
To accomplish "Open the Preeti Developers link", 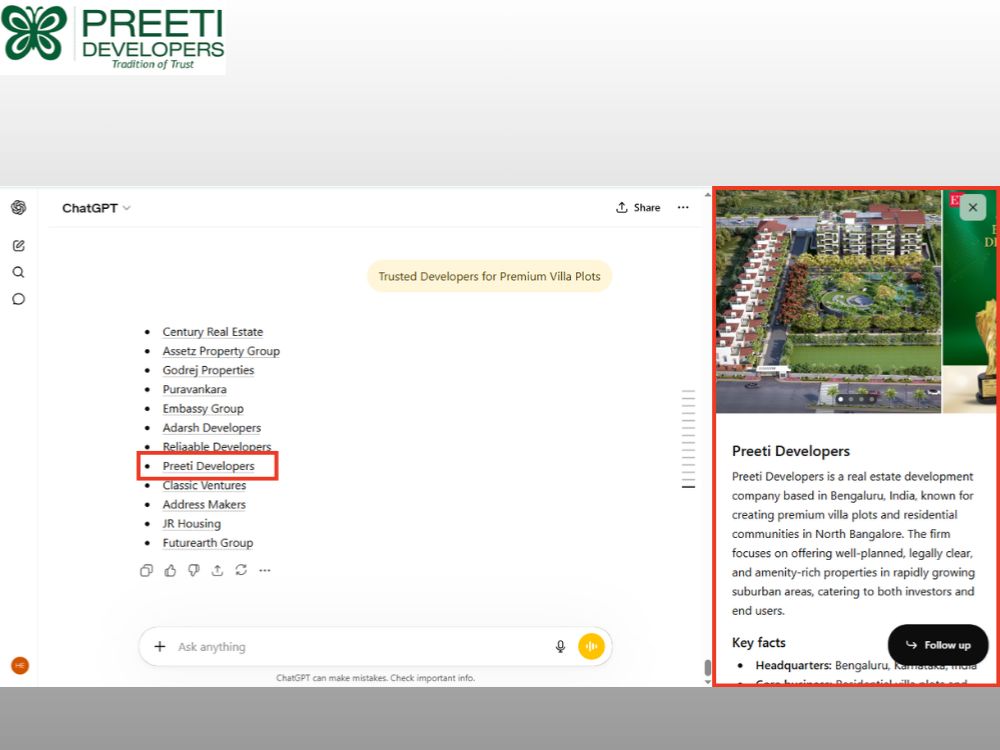I will [208, 466].
